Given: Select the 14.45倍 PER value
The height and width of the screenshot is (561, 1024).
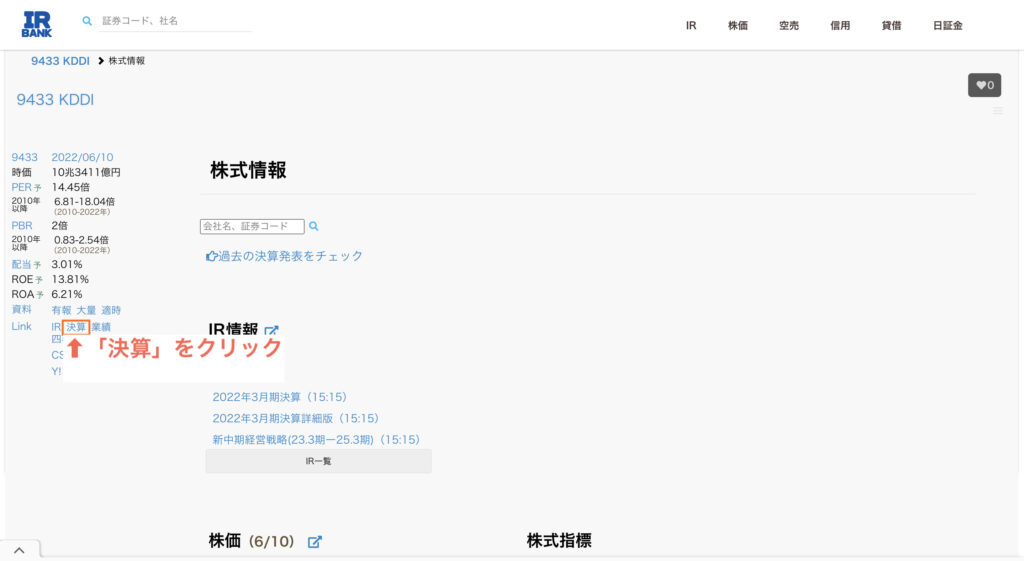Looking at the screenshot, I should pyautogui.click(x=71, y=187).
